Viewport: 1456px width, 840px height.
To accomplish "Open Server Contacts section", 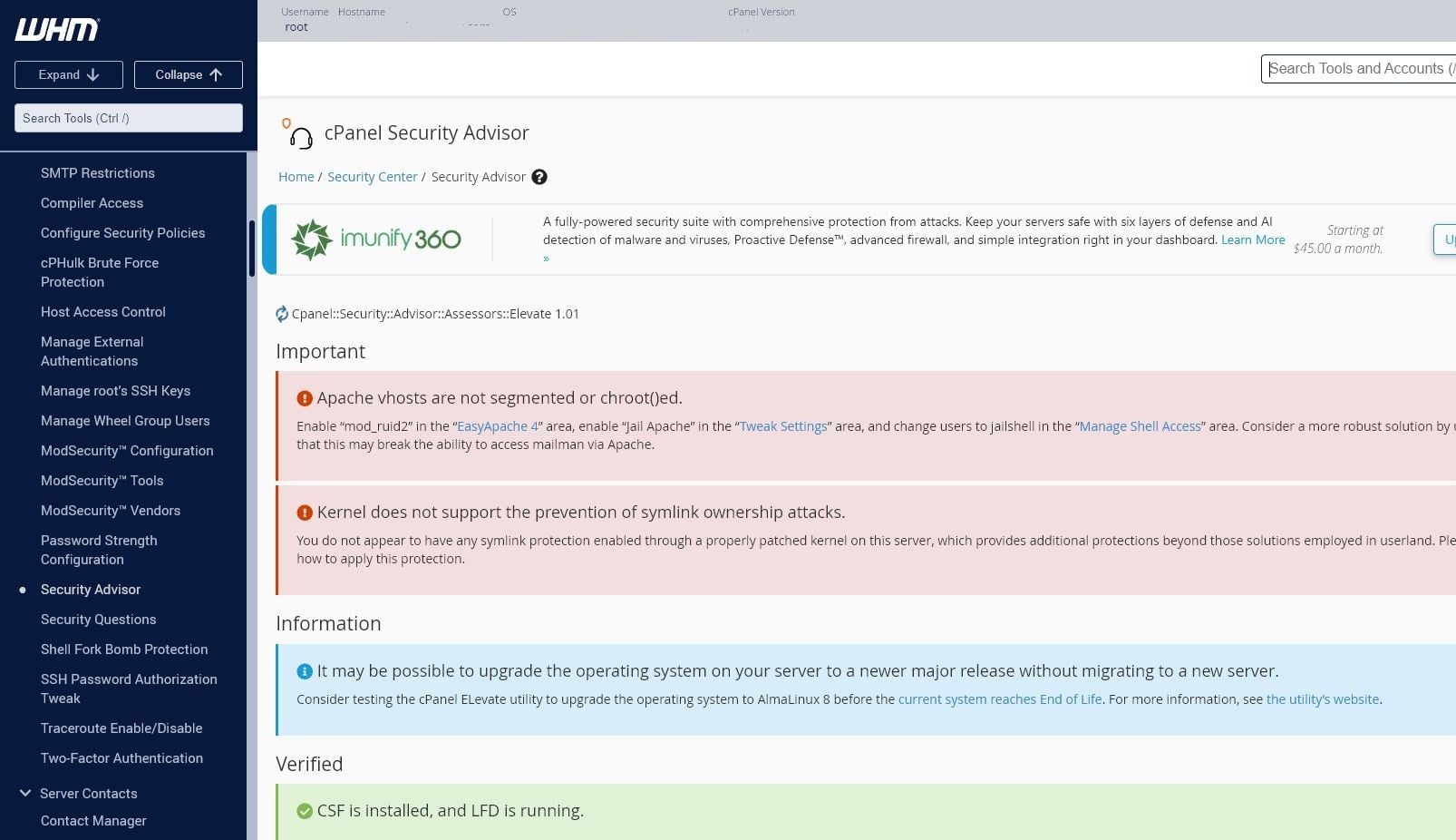I will (89, 794).
